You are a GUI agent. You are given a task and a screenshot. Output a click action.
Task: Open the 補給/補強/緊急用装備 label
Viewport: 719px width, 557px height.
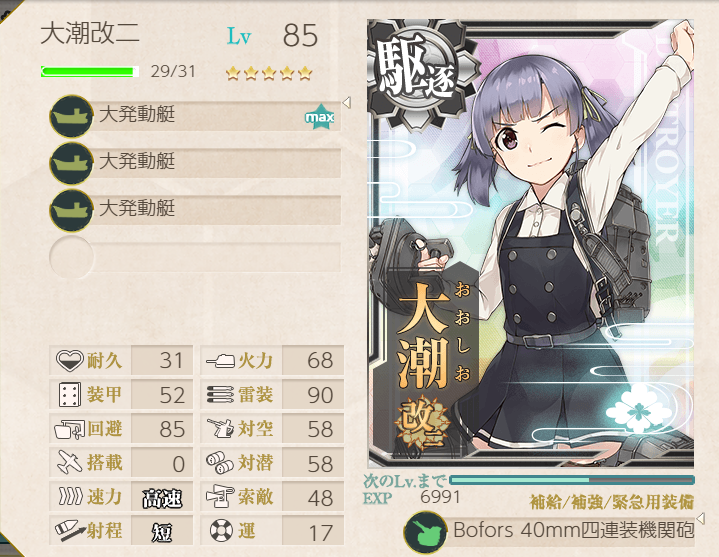pyautogui.click(x=612, y=502)
